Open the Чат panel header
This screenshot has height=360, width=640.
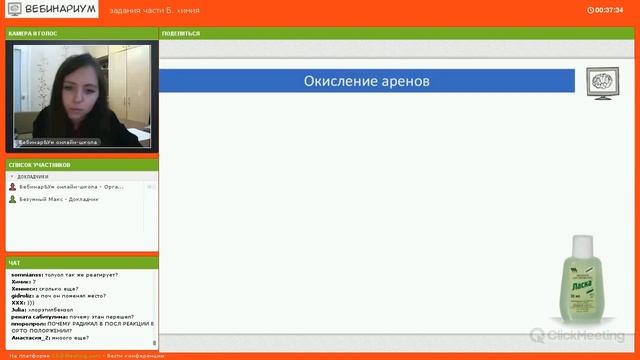tap(82, 263)
